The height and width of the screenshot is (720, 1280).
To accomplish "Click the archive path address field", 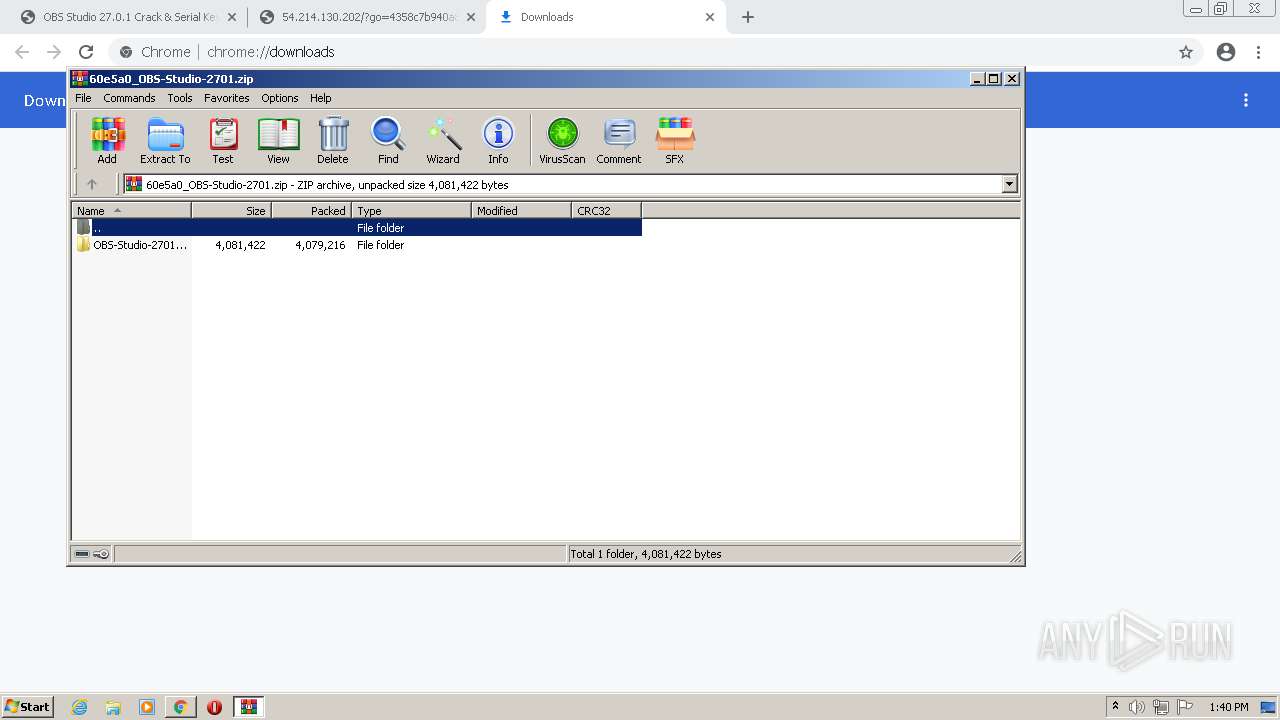I will tap(563, 184).
